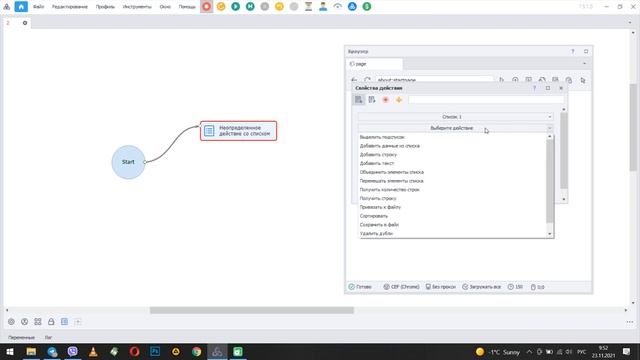
Task: Click the yellow circle icon after the gray one
Action: click(x=279, y=7)
